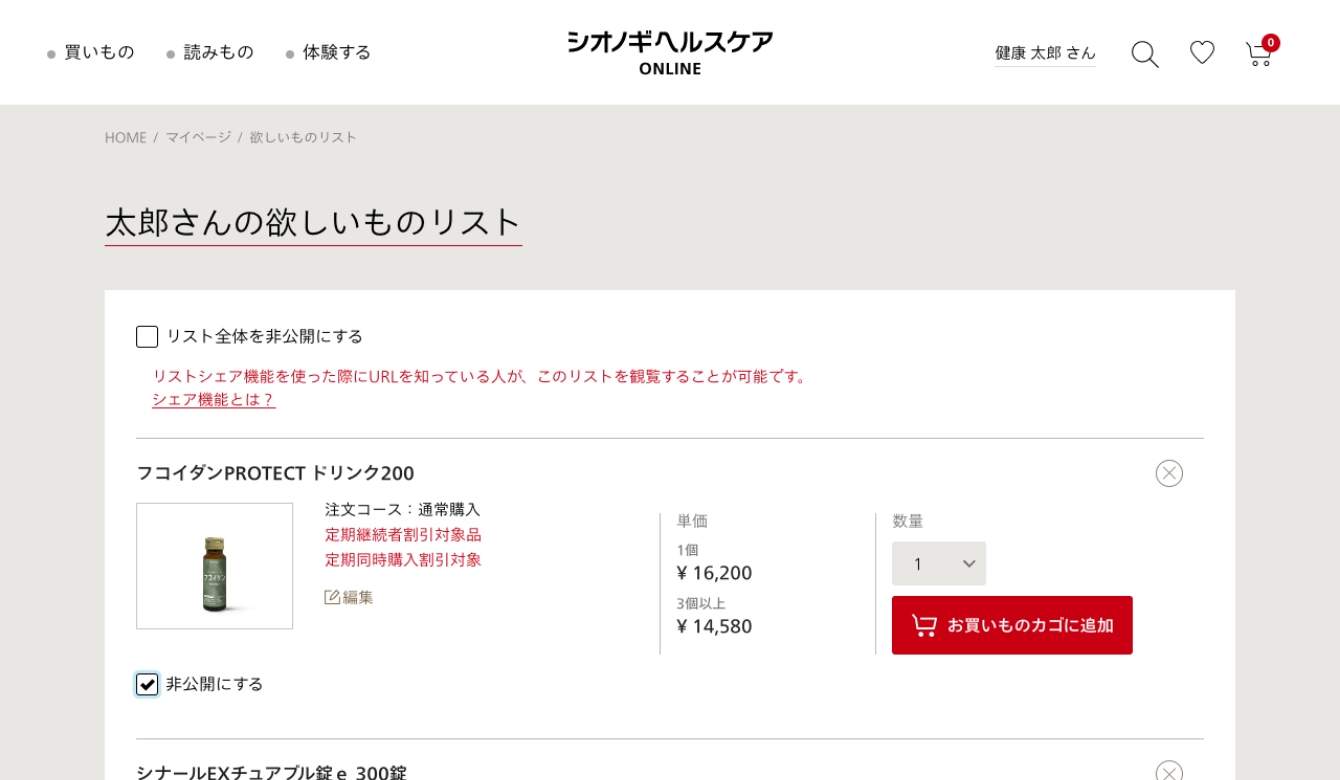Click お買いものカゴに追加 button

coord(1012,625)
